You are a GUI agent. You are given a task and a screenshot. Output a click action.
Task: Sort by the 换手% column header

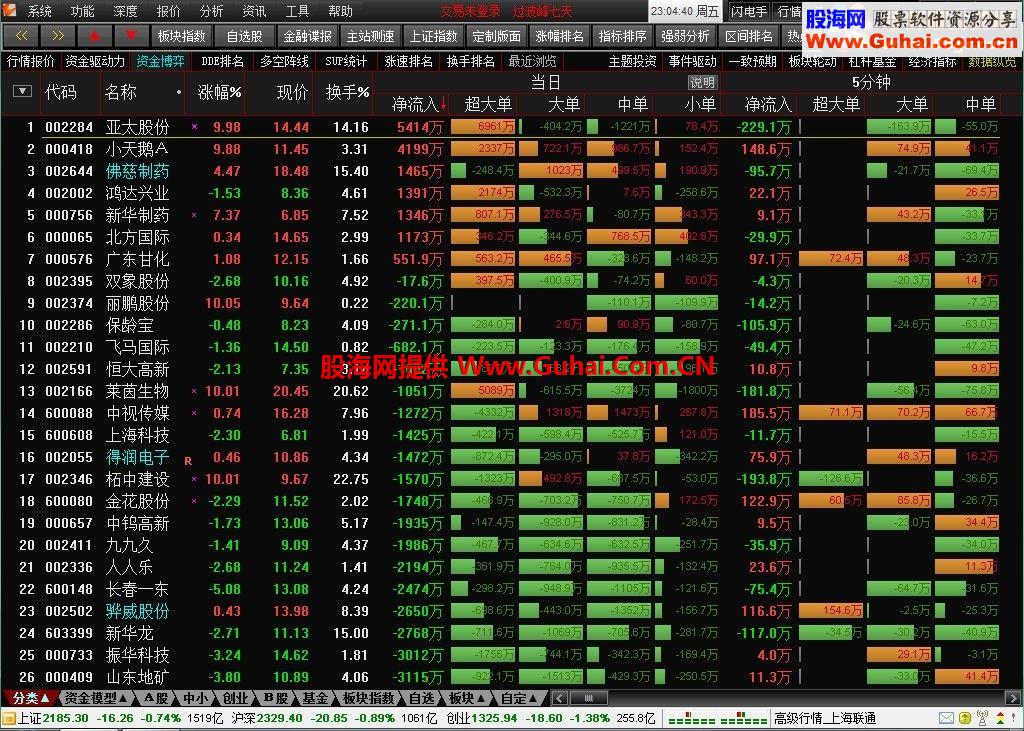coord(347,93)
